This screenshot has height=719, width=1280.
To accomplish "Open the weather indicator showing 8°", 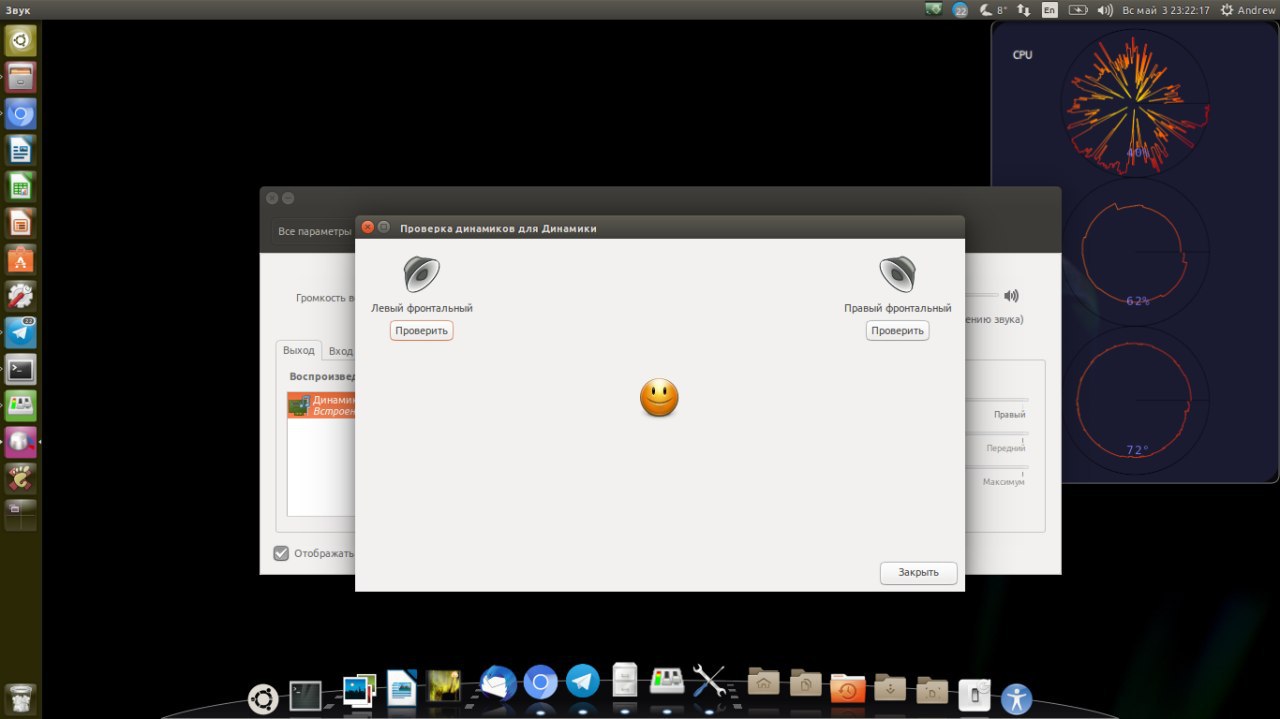I will coord(994,10).
